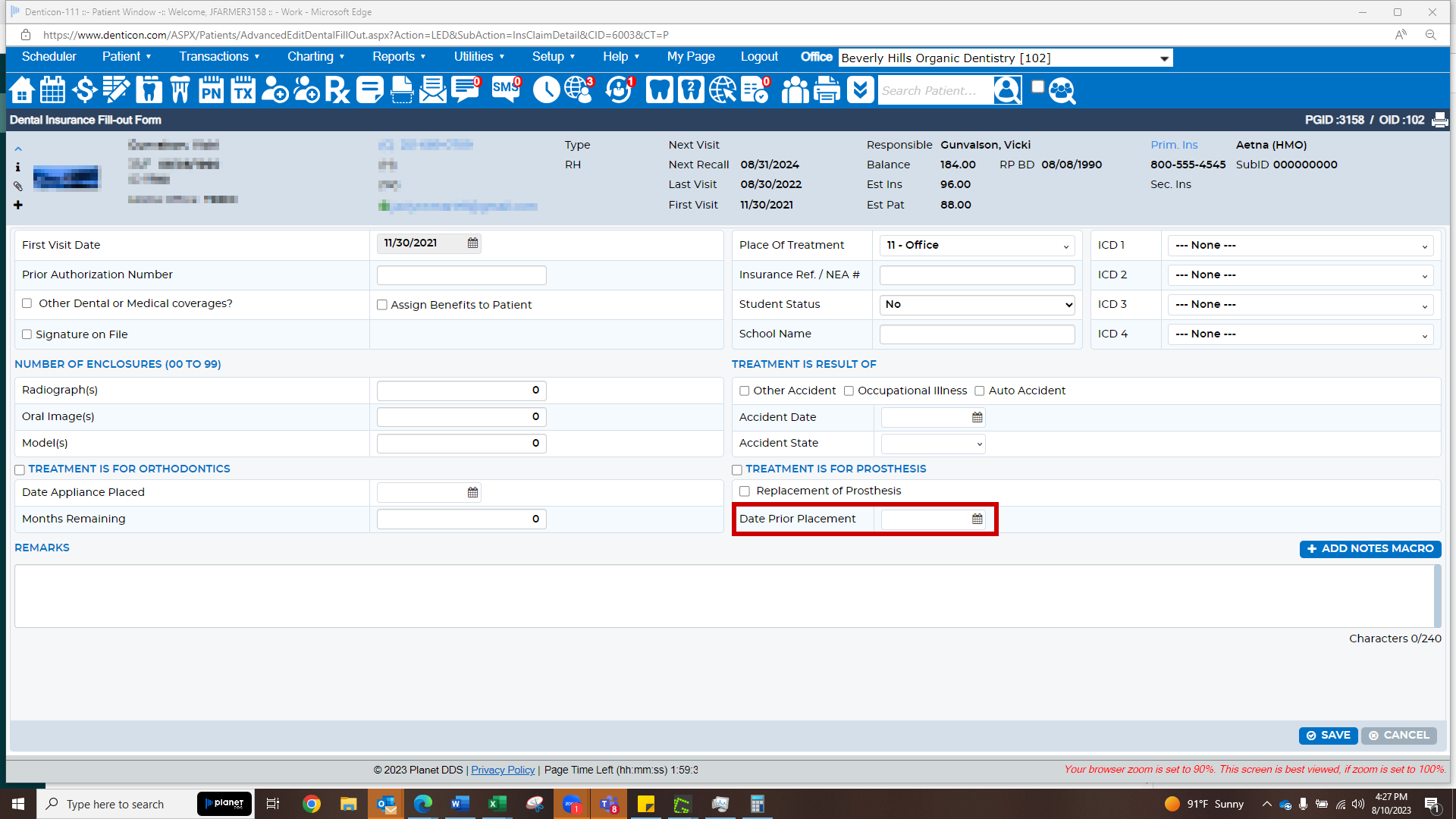Open the chat messages icon with badge
Image resolution: width=1456 pixels, height=819 pixels.
click(x=466, y=90)
